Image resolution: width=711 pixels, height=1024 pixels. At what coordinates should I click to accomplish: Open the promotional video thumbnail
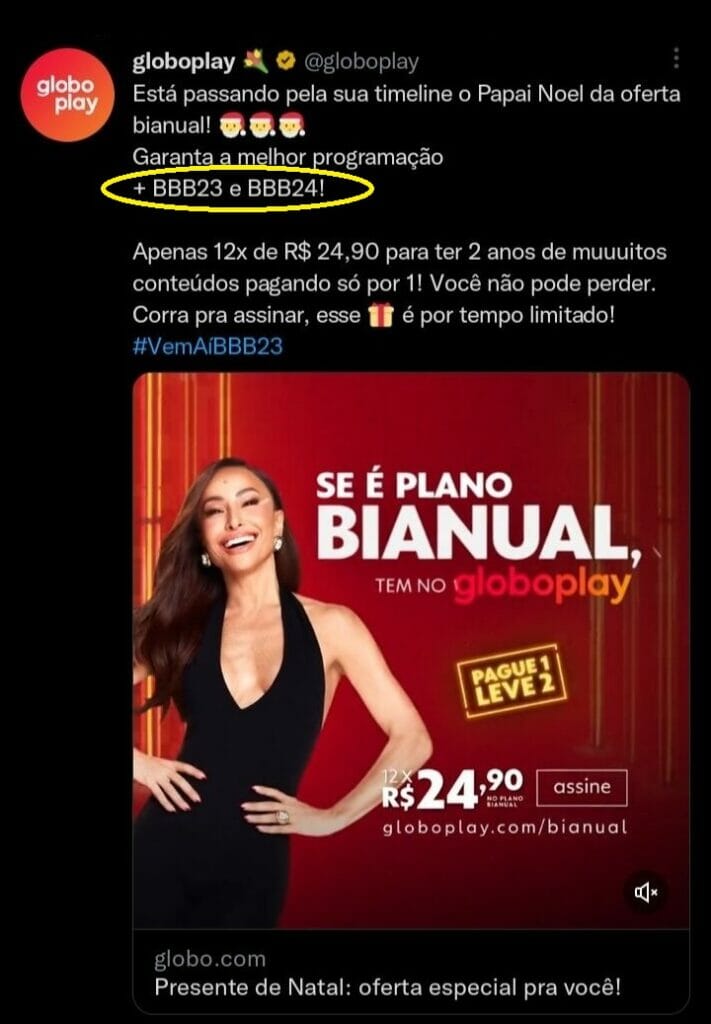tap(411, 650)
